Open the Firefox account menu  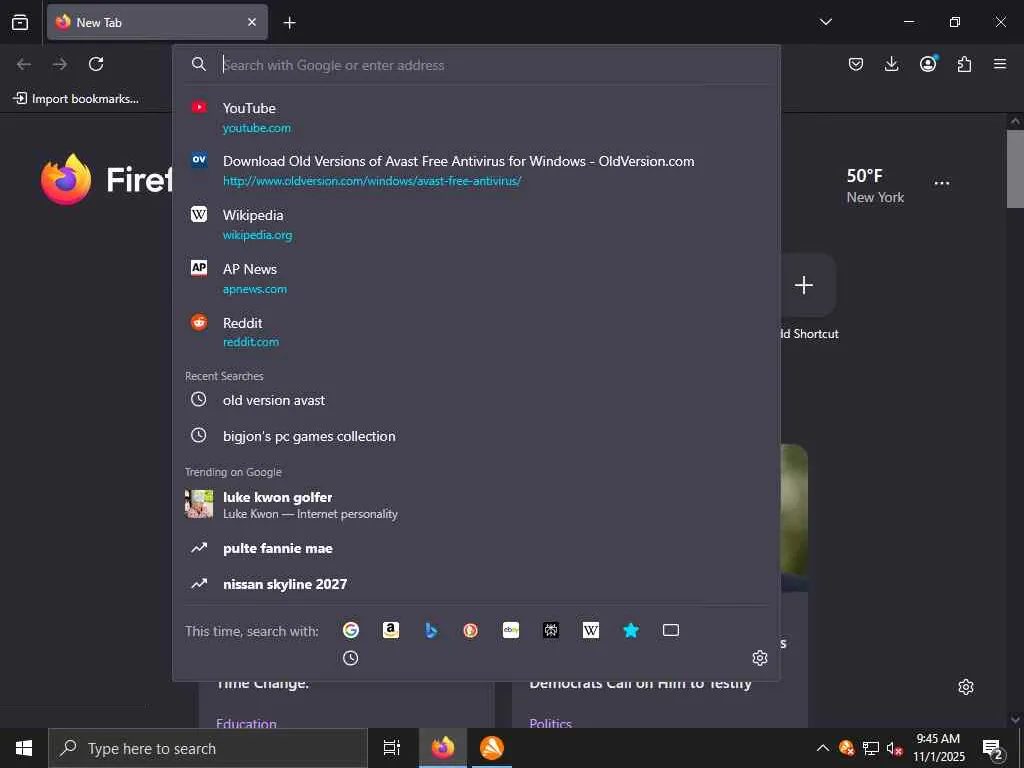tap(928, 63)
